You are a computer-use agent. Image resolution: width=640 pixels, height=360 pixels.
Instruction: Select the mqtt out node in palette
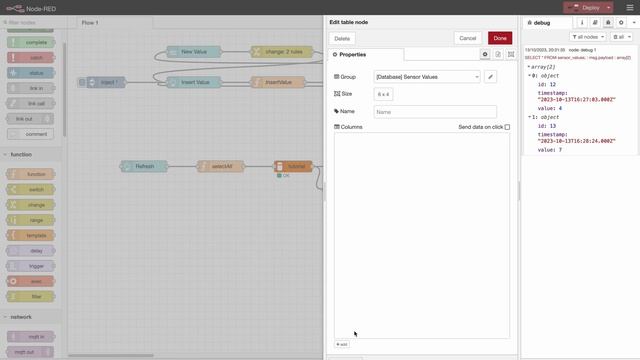pyautogui.click(x=31, y=352)
